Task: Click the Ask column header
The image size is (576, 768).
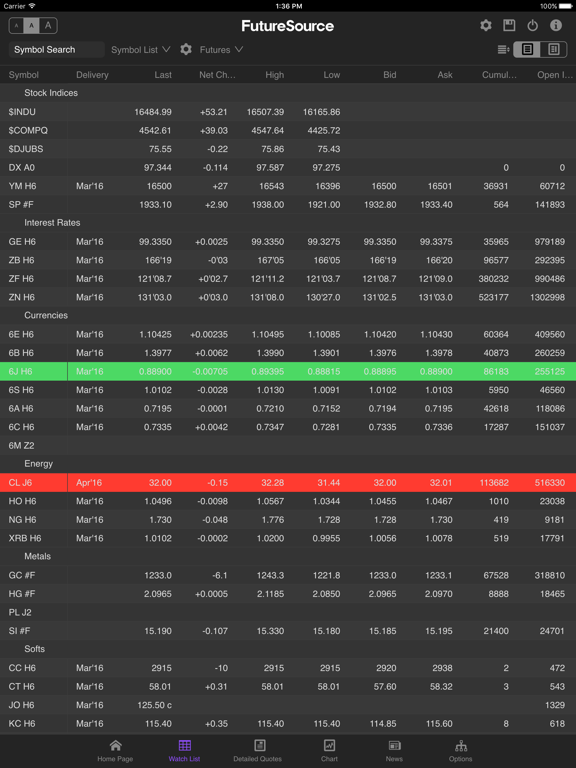Action: click(x=445, y=75)
